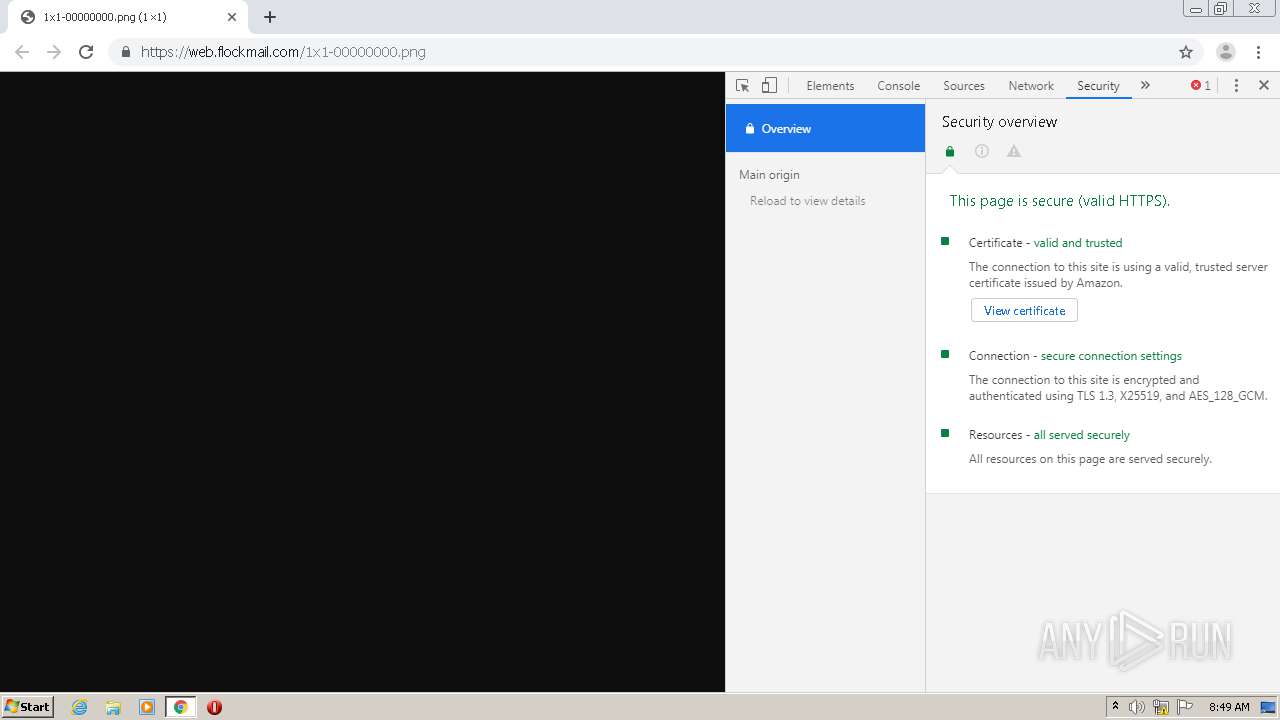Click the black image viewport
Viewport: 1280px width, 720px height.
[362, 382]
